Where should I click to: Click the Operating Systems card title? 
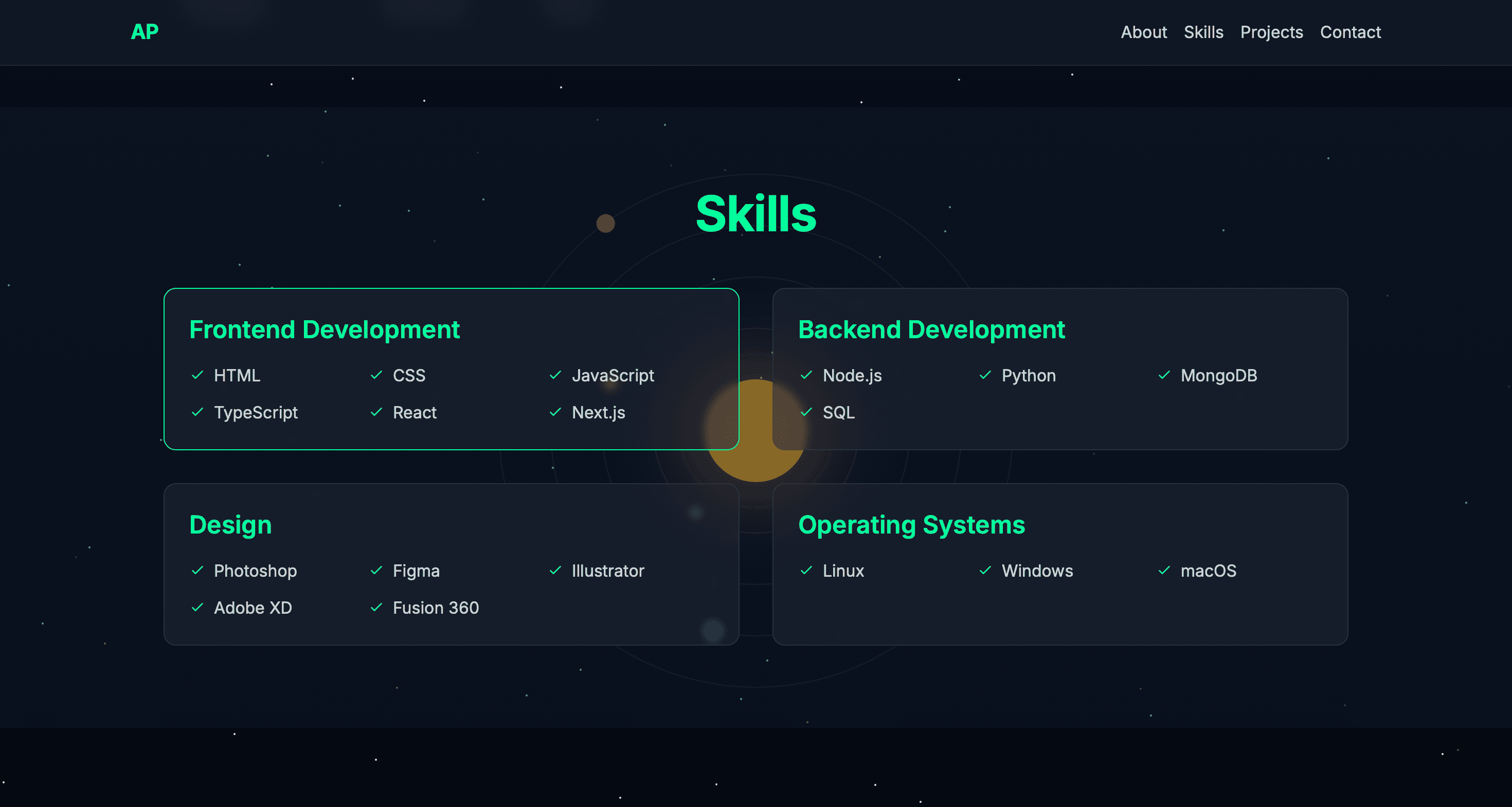[911, 525]
